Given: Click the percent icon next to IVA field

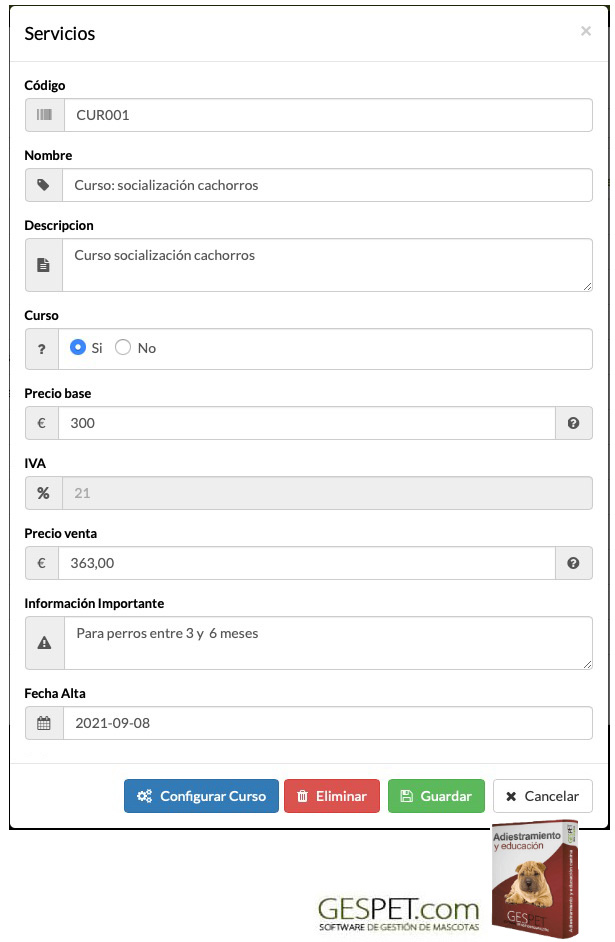Looking at the screenshot, I should tap(44, 493).
